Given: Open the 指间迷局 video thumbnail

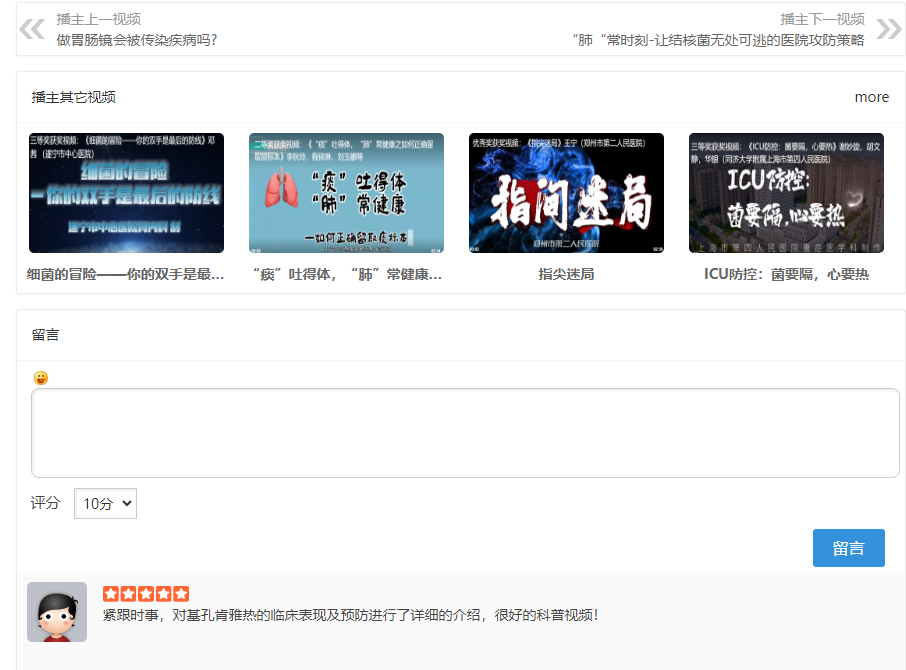Looking at the screenshot, I should pos(566,193).
